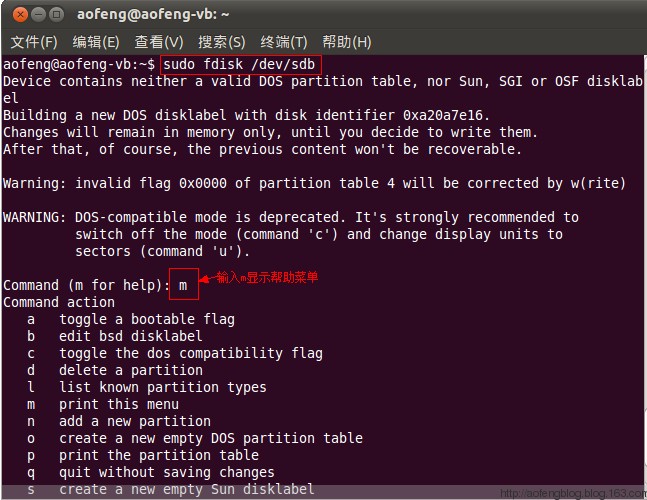Click the vertical scrollbar on right edge
647x500 pixels.
(x=645, y=272)
